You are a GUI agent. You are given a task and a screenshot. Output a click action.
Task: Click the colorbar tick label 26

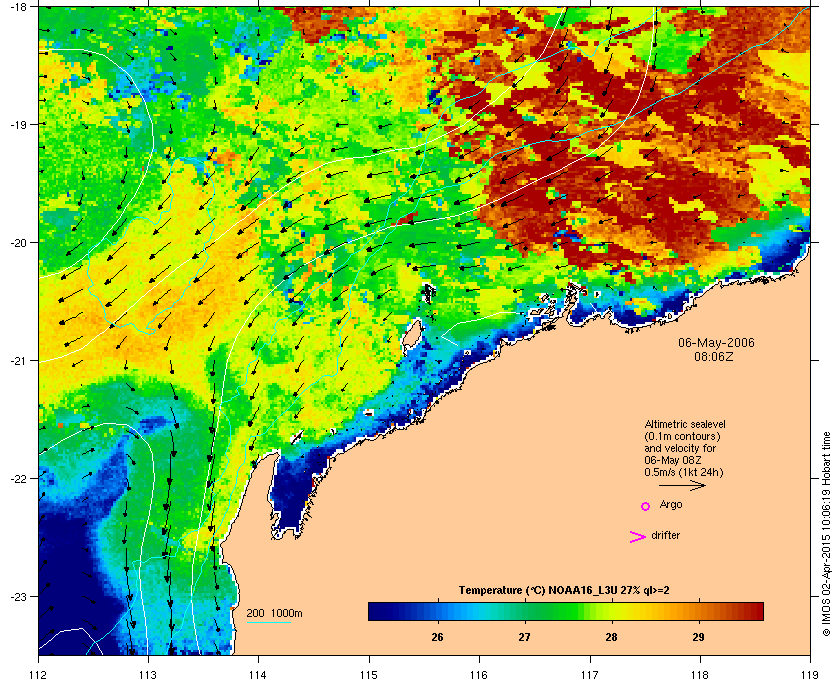(437, 637)
